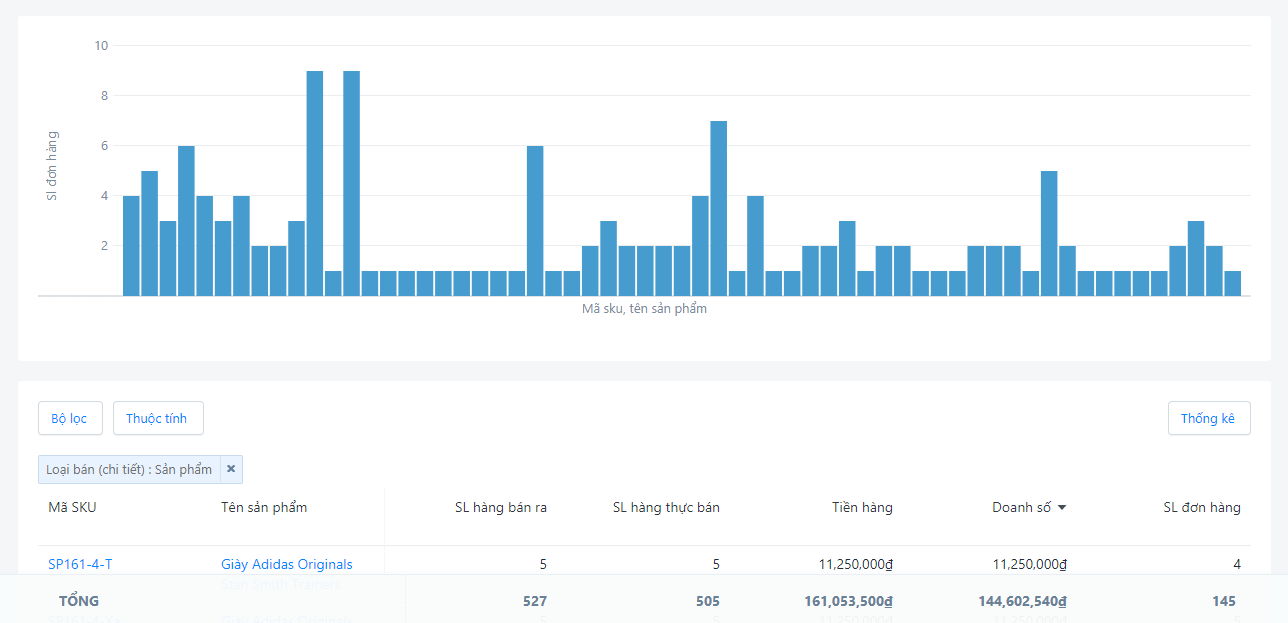Sort by SL hàng thực bán column
The width and height of the screenshot is (1288, 623).
coord(666,507)
